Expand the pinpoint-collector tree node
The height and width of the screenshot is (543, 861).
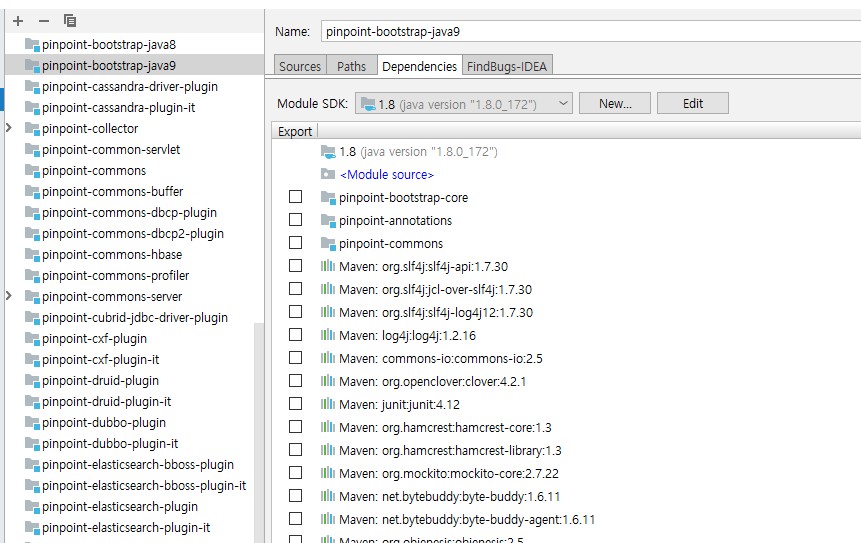click(9, 128)
